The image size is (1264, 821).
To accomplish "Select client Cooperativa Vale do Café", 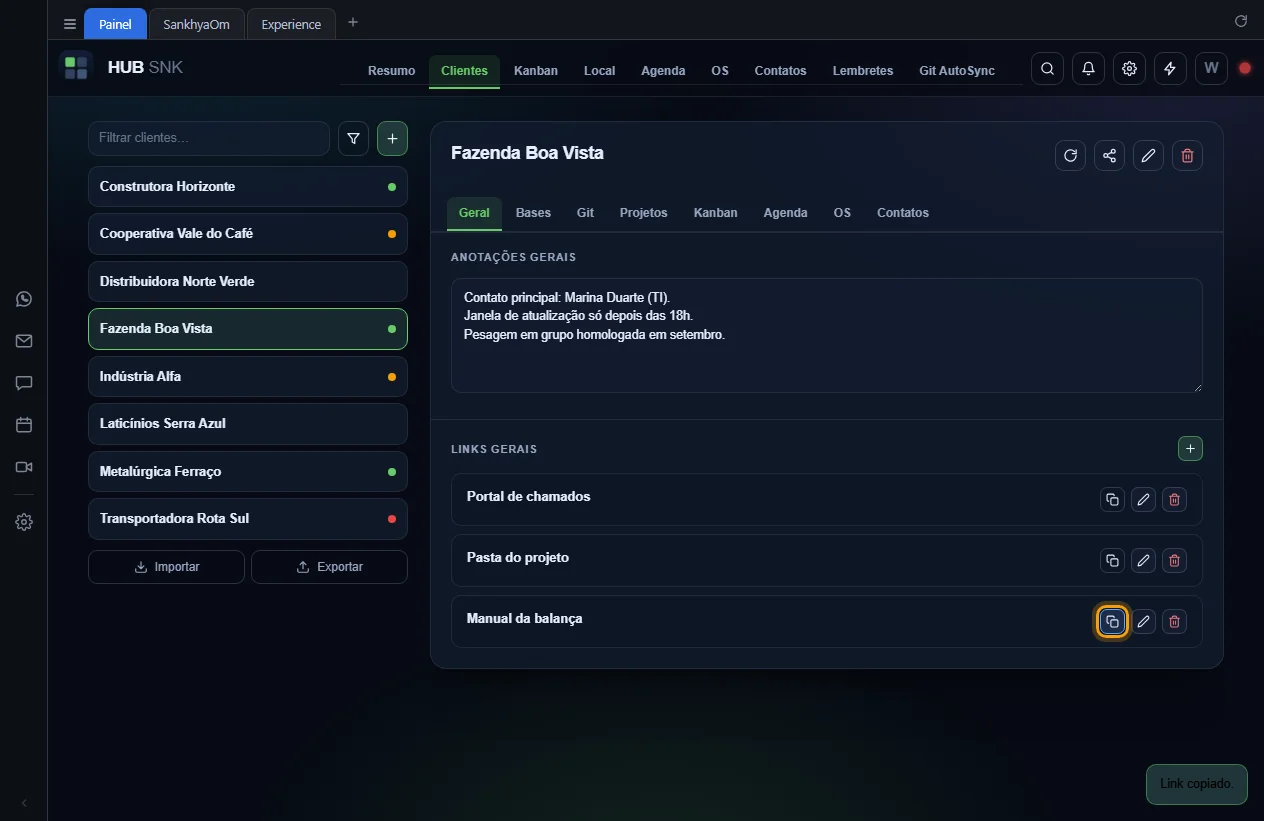I will (248, 234).
